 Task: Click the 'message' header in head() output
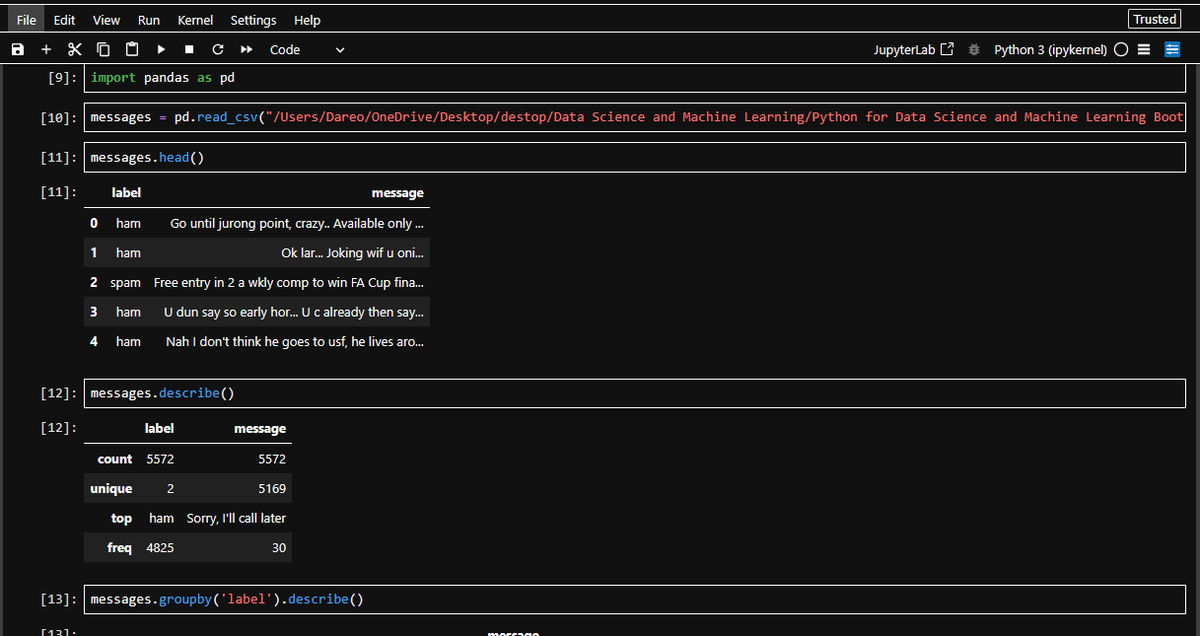point(397,193)
